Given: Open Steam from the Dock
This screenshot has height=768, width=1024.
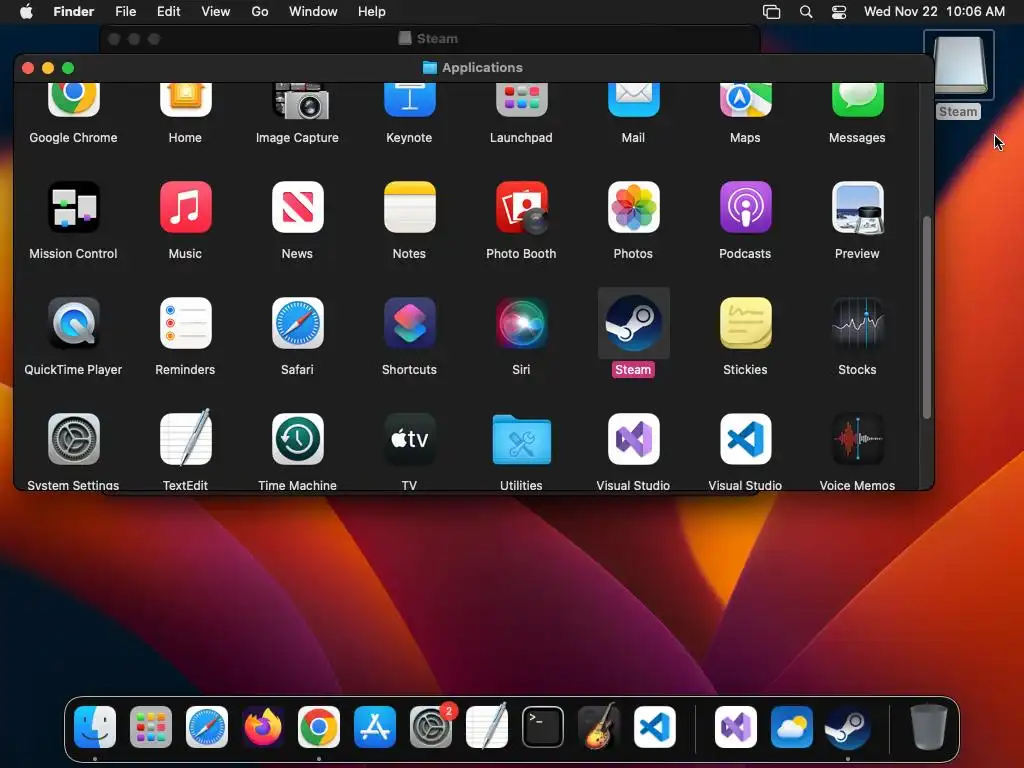Looking at the screenshot, I should click(x=848, y=727).
